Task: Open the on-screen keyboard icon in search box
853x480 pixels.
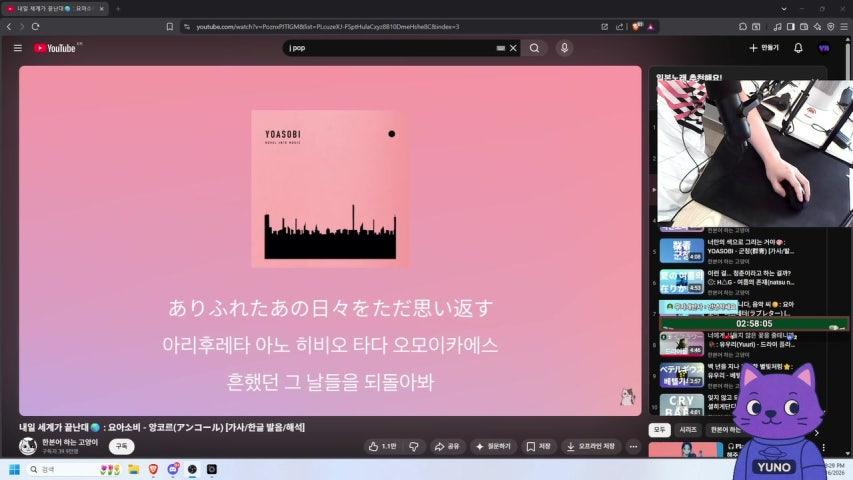Action: pos(500,48)
